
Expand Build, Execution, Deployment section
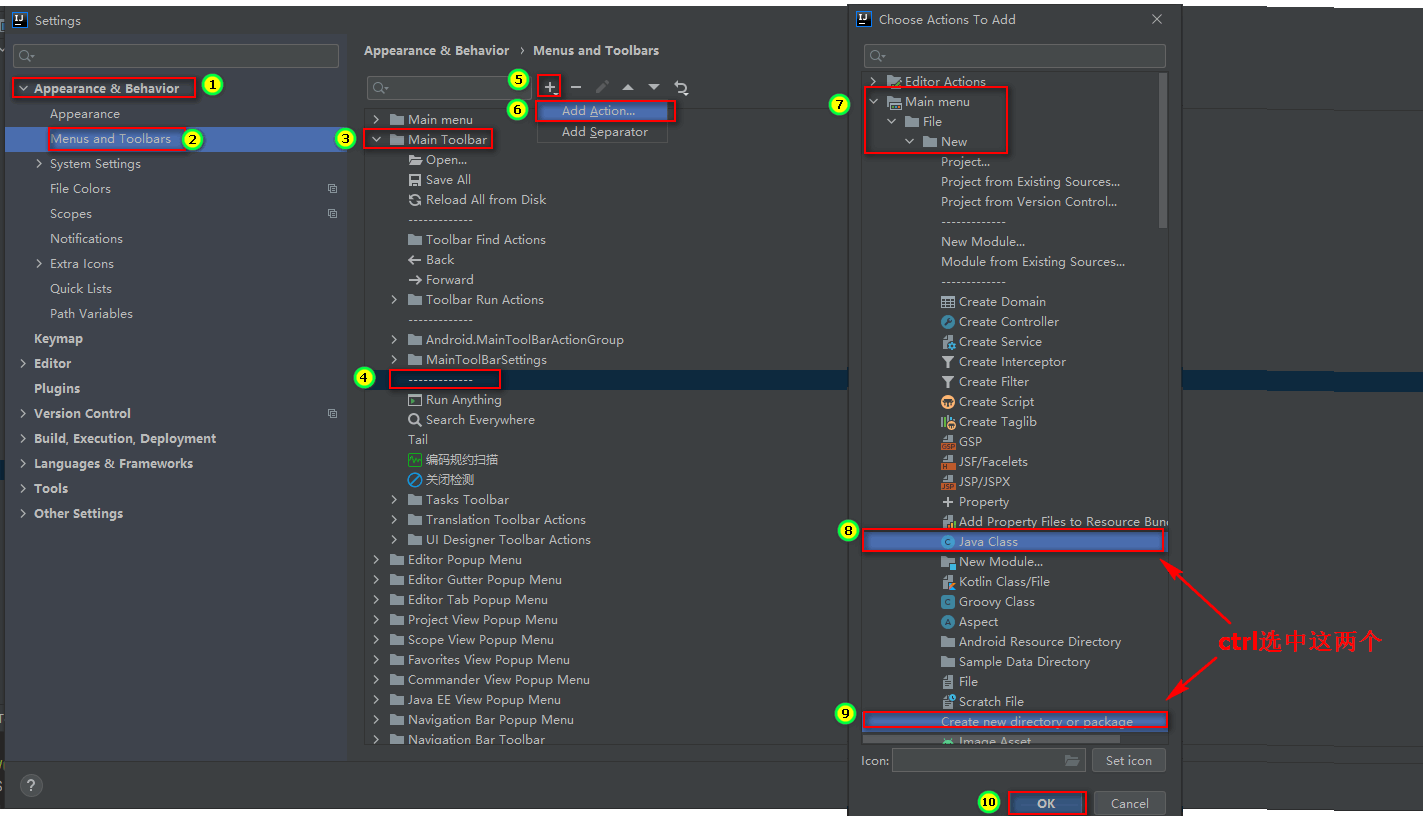[23, 438]
